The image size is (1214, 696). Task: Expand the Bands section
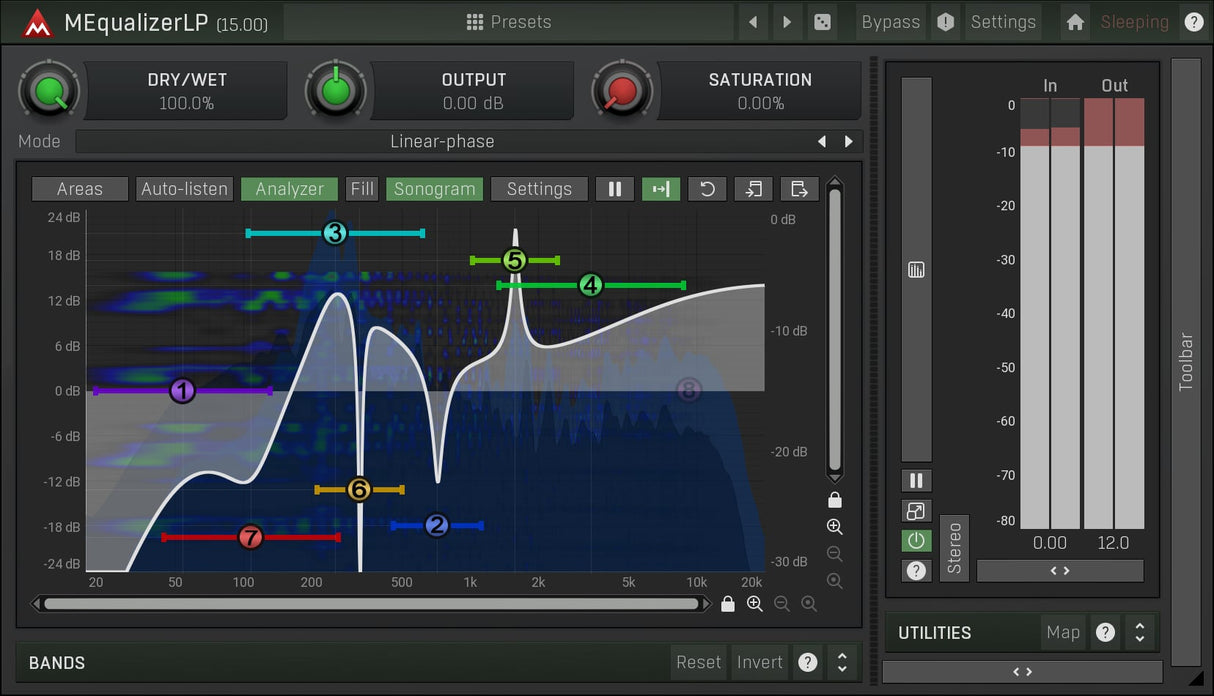click(x=842, y=662)
